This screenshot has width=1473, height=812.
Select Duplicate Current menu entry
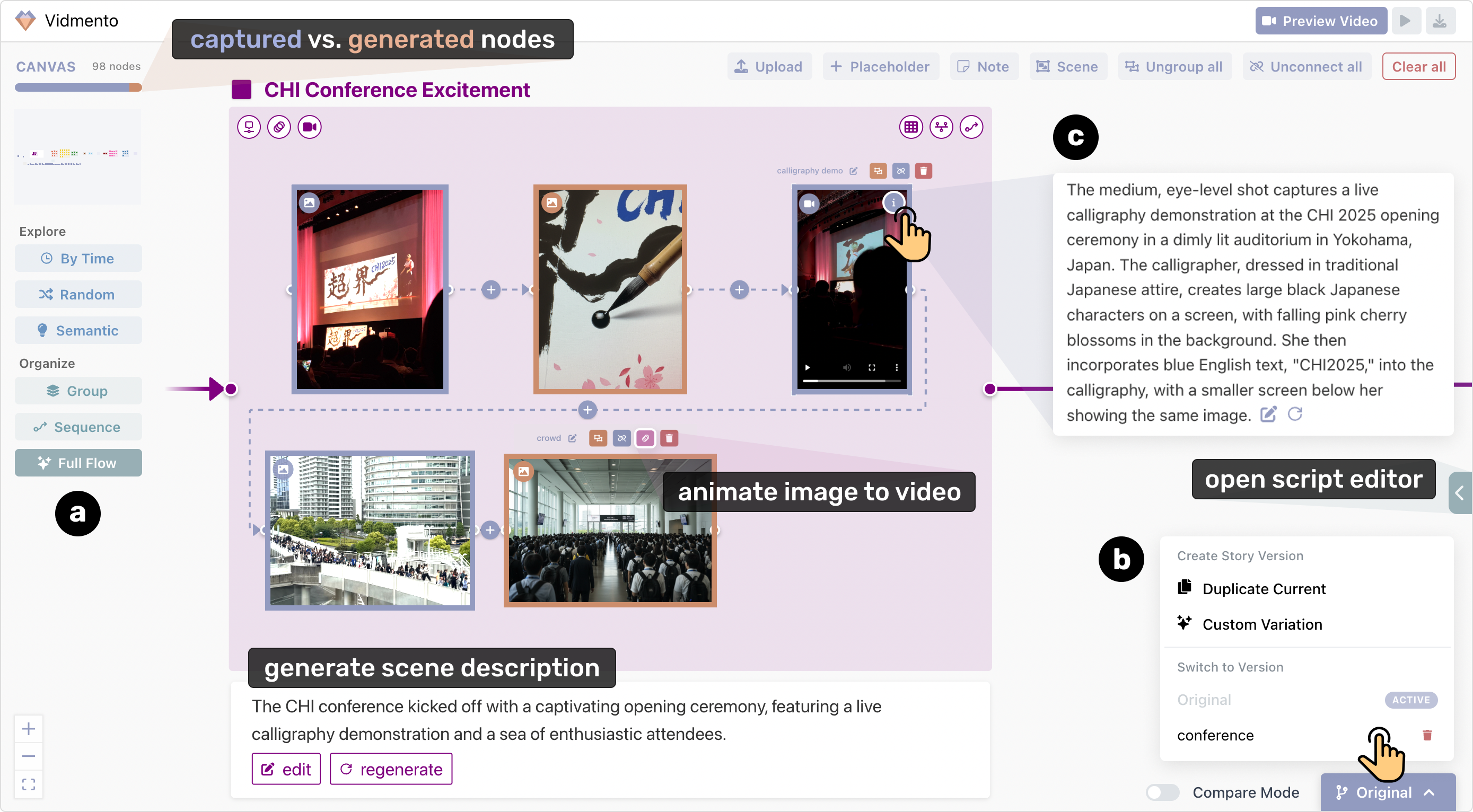[1264, 588]
